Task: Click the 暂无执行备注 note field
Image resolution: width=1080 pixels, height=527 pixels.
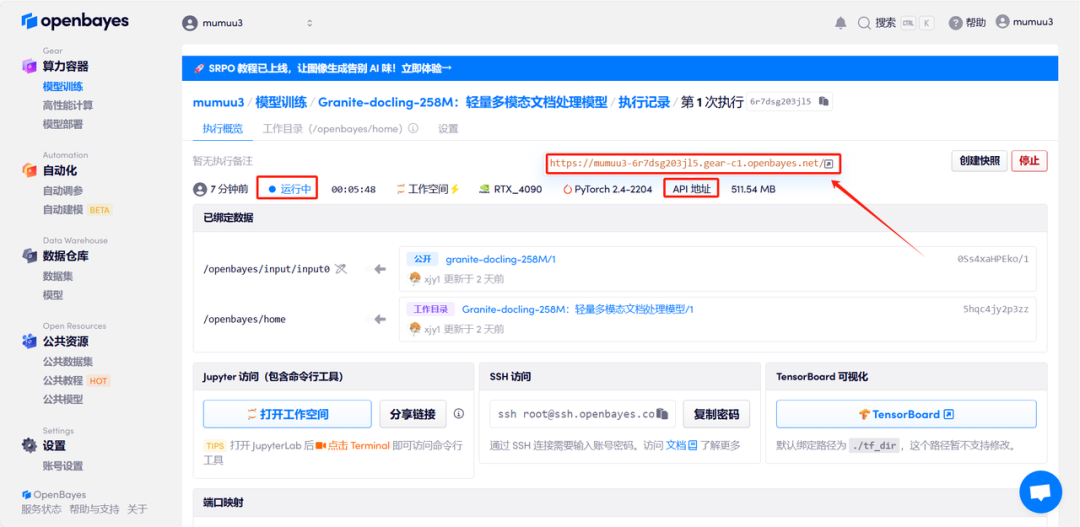Action: [x=222, y=161]
